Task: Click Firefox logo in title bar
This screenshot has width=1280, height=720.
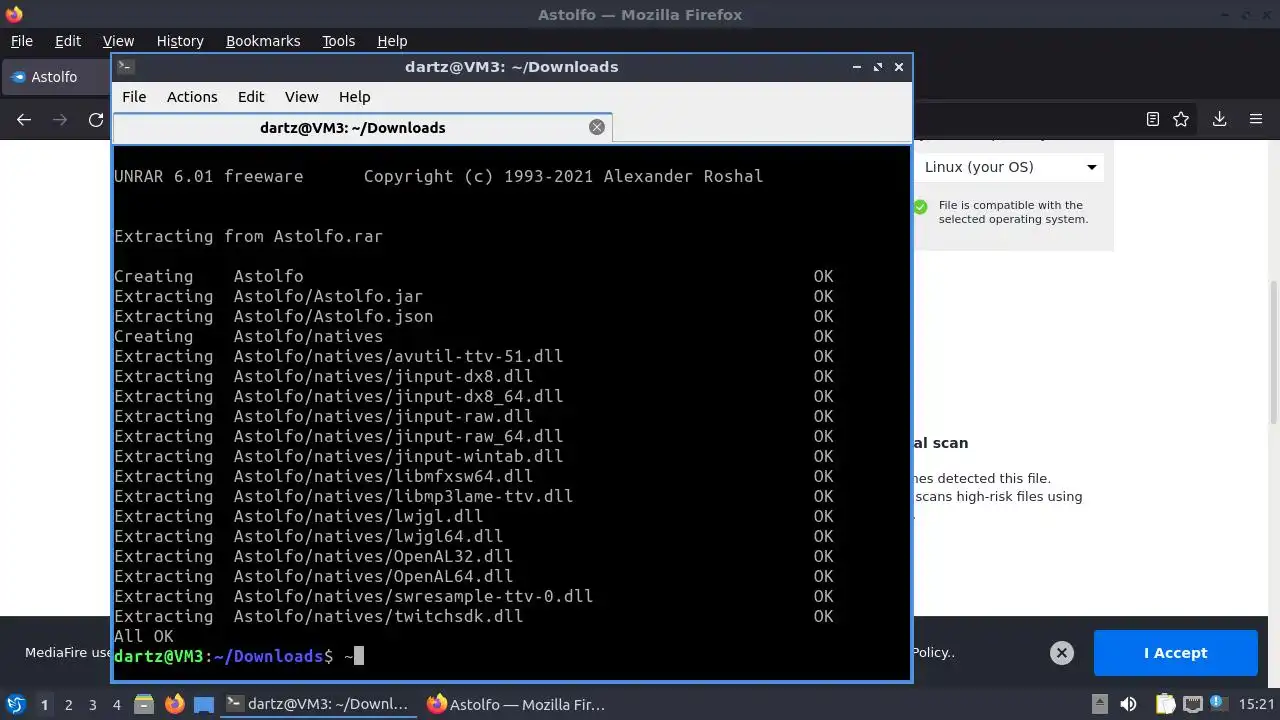Action: [14, 14]
